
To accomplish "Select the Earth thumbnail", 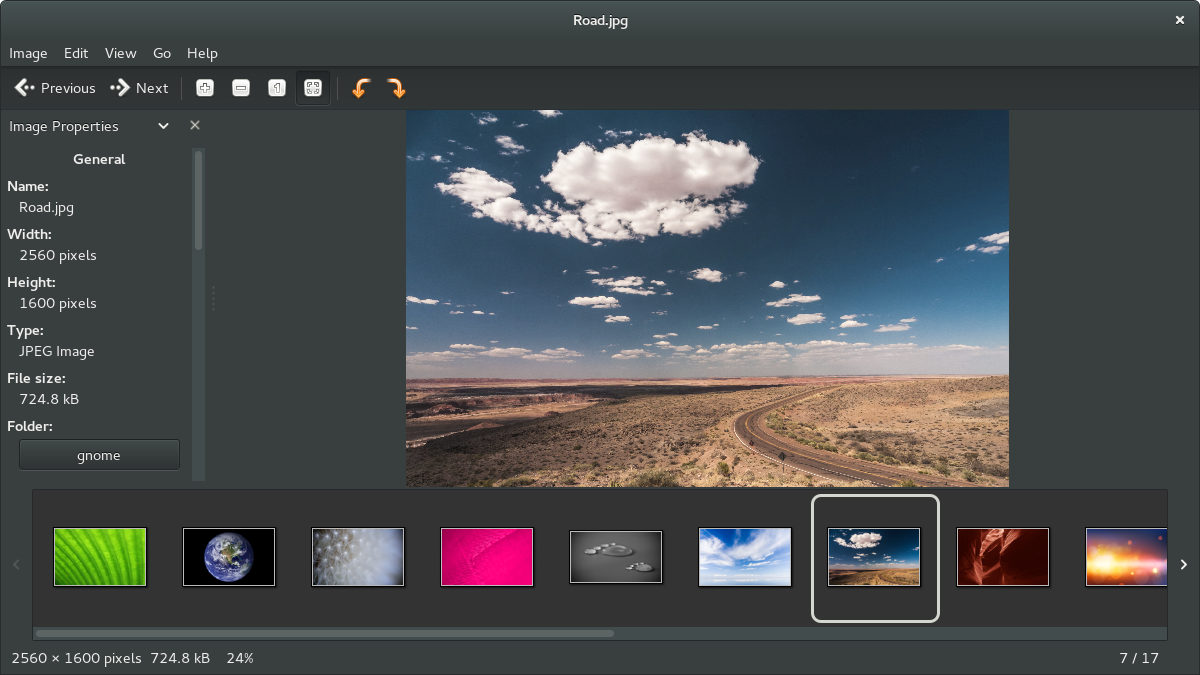I will click(x=229, y=557).
